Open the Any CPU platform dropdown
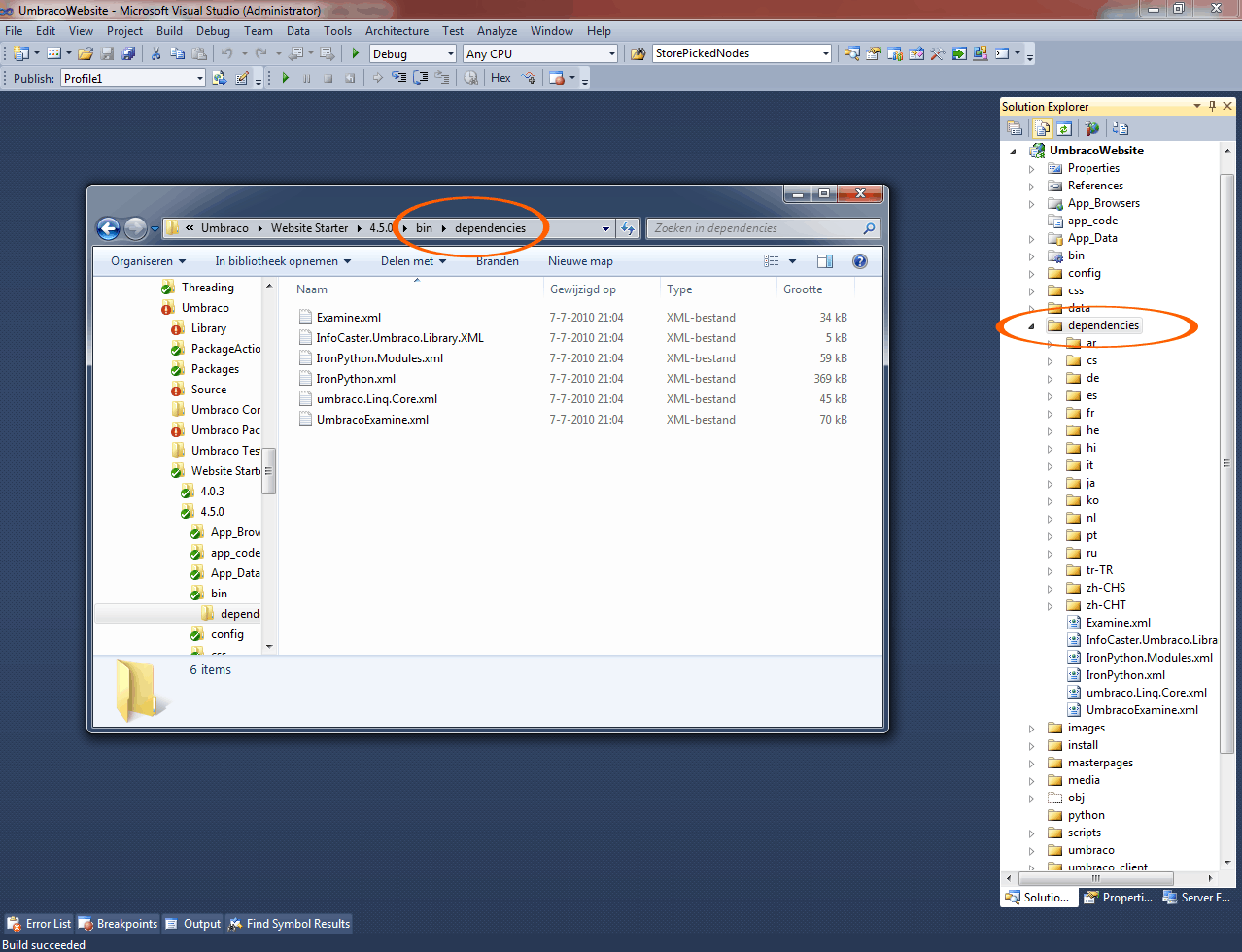The height and width of the screenshot is (952, 1242). coord(611,54)
